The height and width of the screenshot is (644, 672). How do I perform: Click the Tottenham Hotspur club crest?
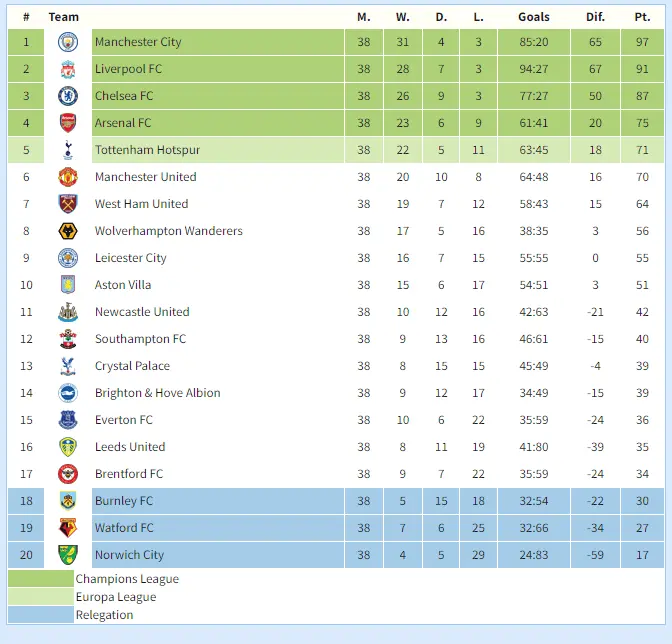click(67, 150)
